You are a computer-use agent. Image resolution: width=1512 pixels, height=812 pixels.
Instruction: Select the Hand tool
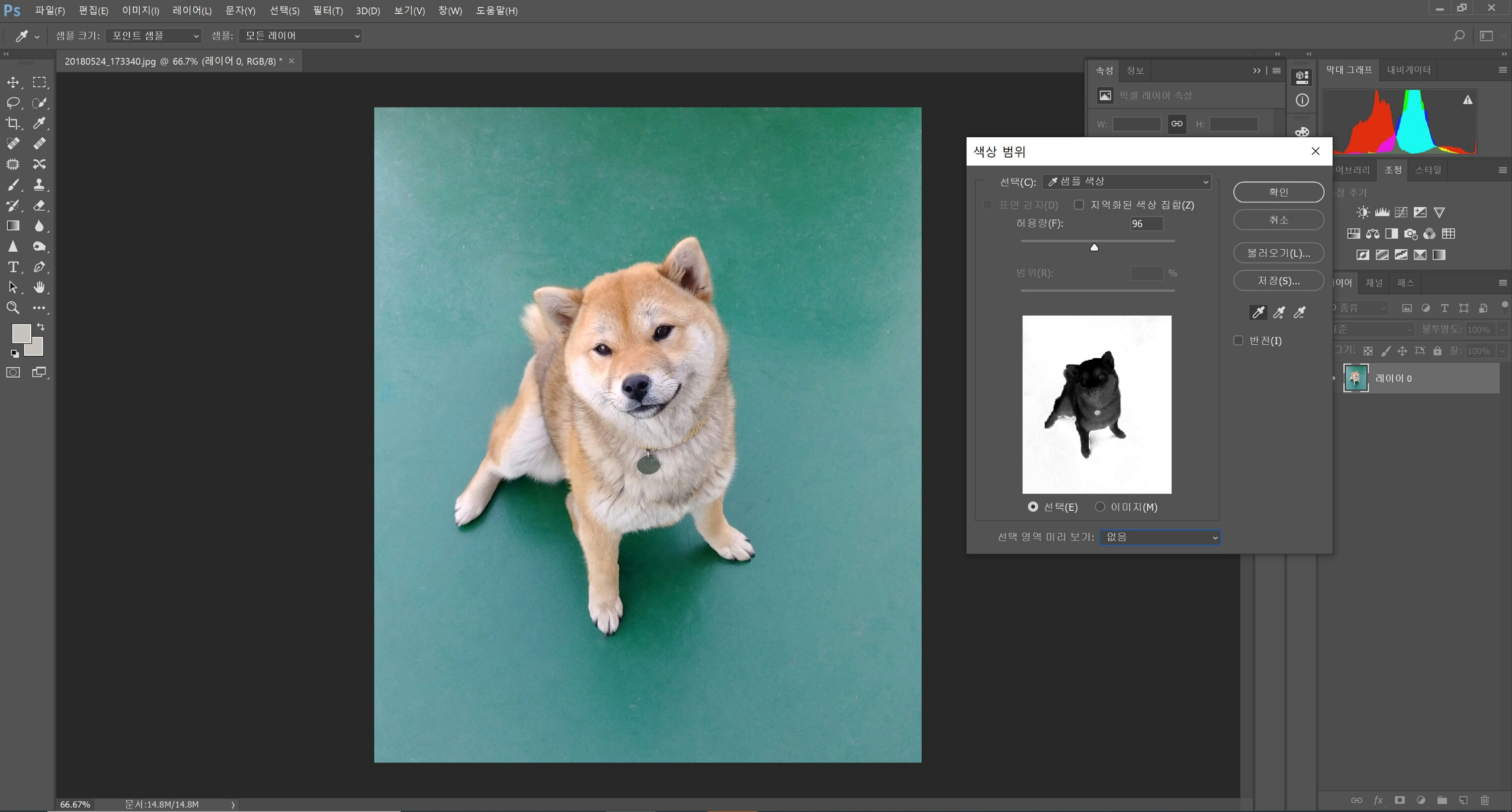[39, 287]
